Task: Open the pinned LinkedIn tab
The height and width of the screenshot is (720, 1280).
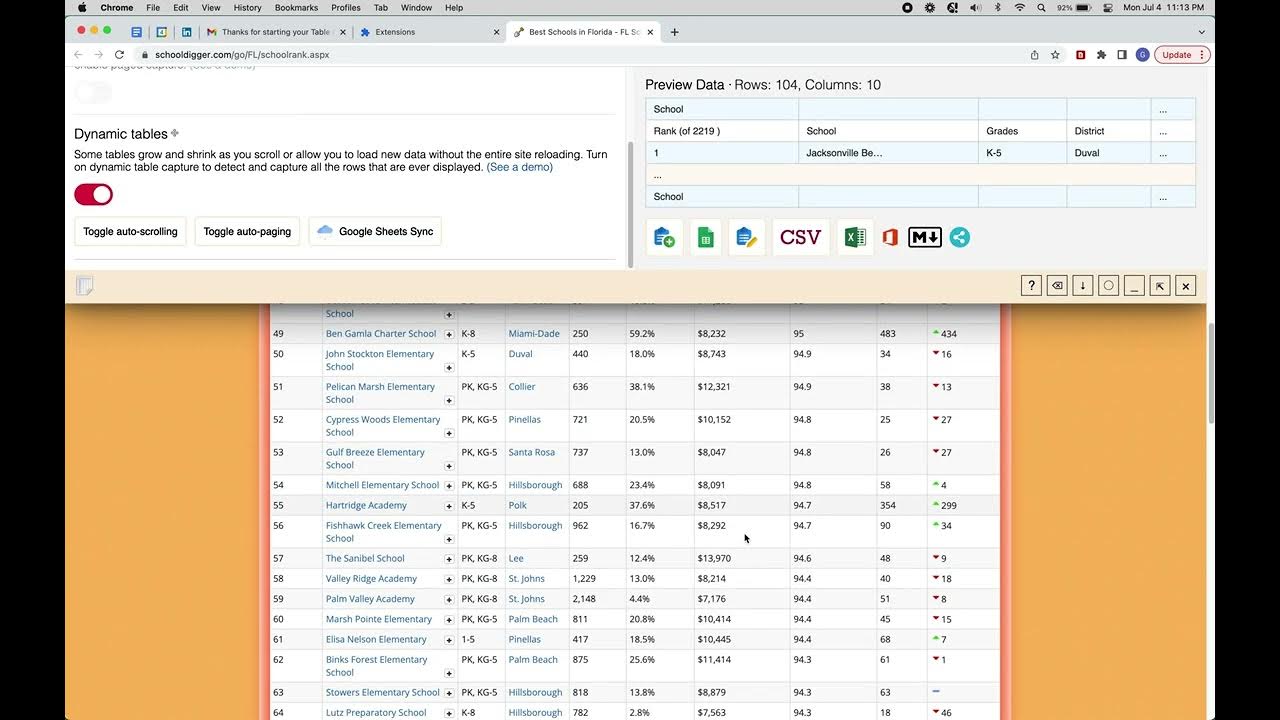Action: pyautogui.click(x=186, y=32)
